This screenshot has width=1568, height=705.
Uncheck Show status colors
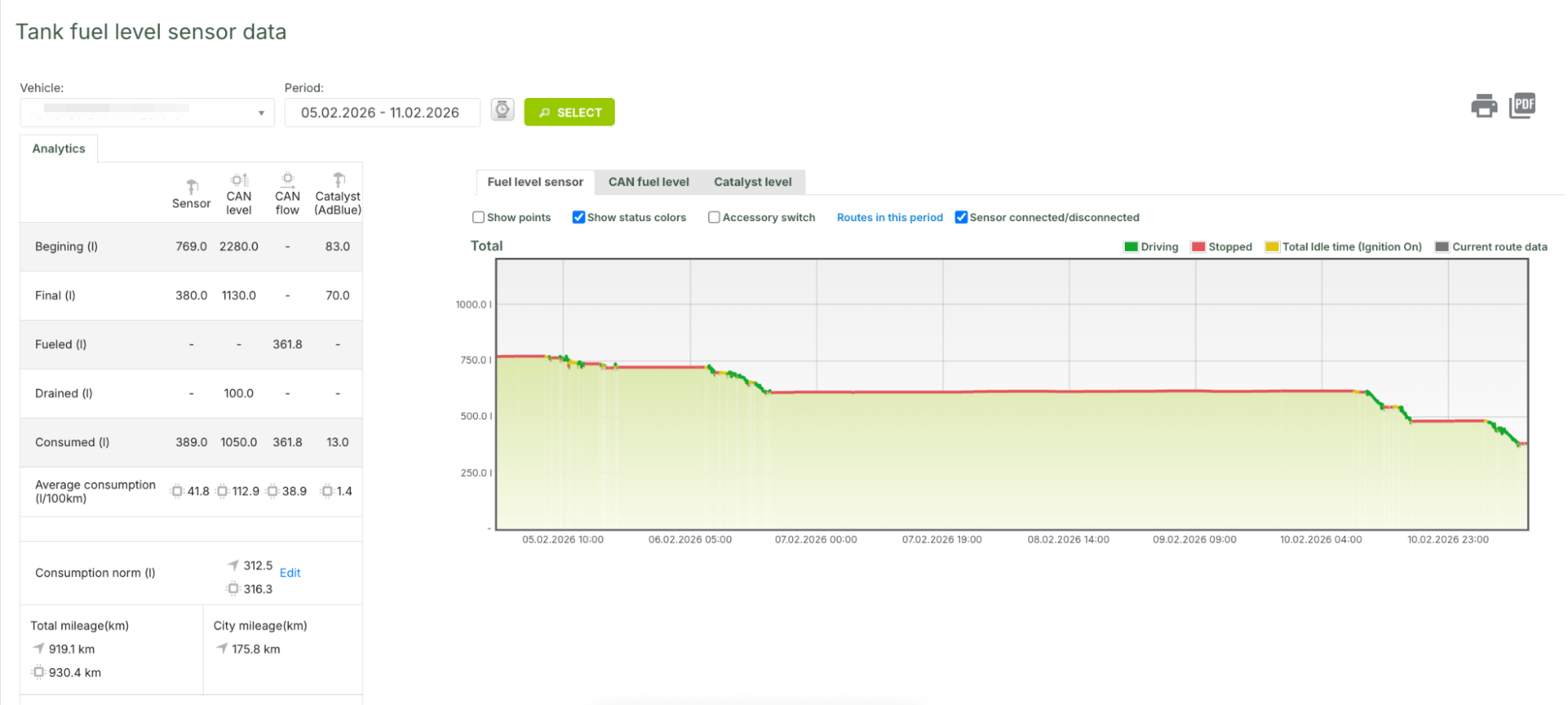[578, 217]
